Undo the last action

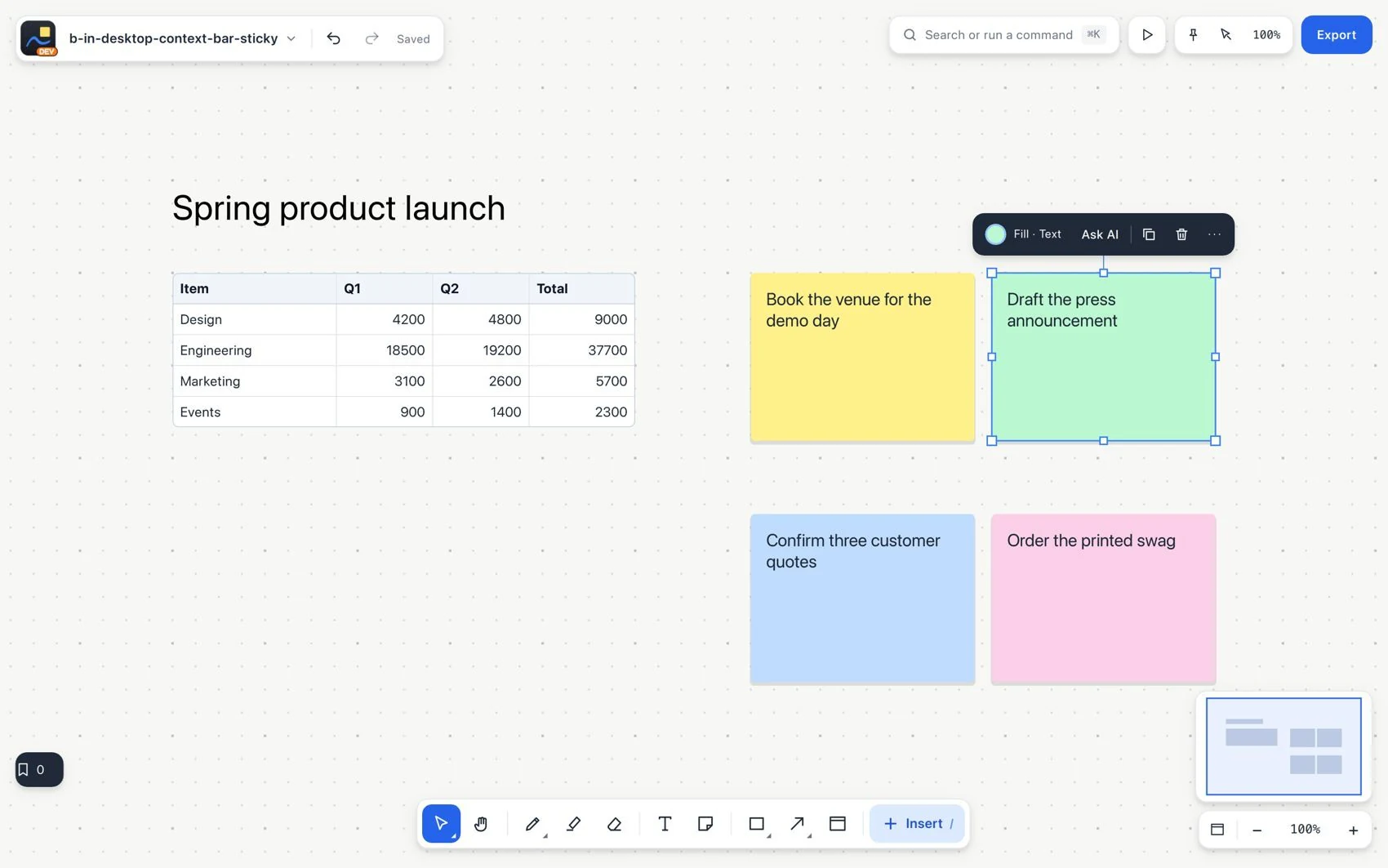tap(333, 38)
